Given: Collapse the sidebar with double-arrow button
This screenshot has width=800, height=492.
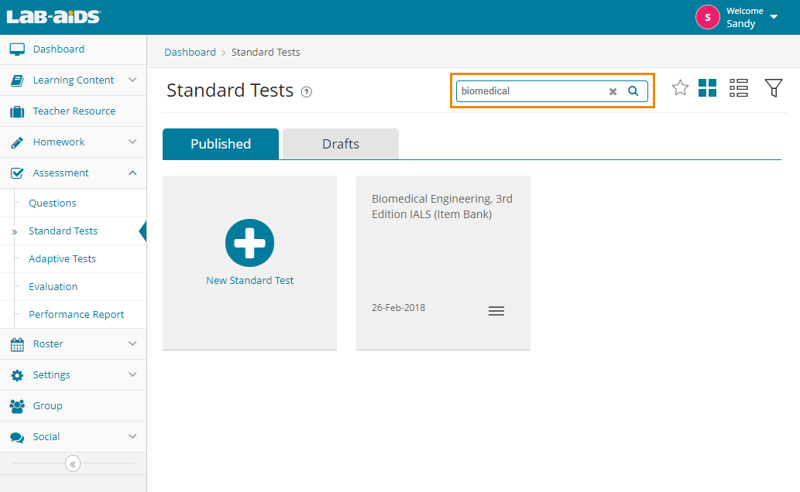Looking at the screenshot, I should click(73, 463).
